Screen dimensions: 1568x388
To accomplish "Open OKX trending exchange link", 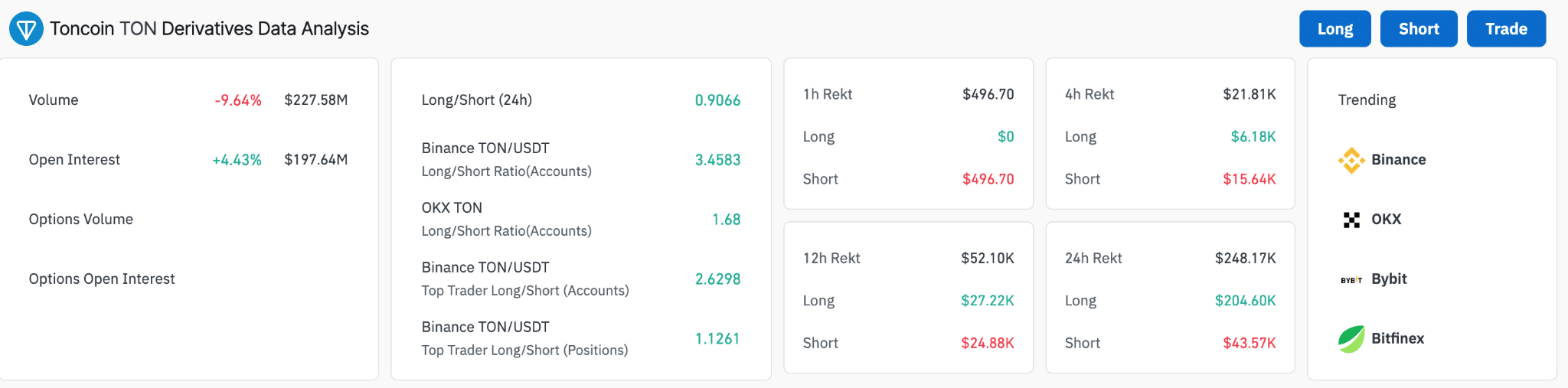I will click(x=1386, y=220).
